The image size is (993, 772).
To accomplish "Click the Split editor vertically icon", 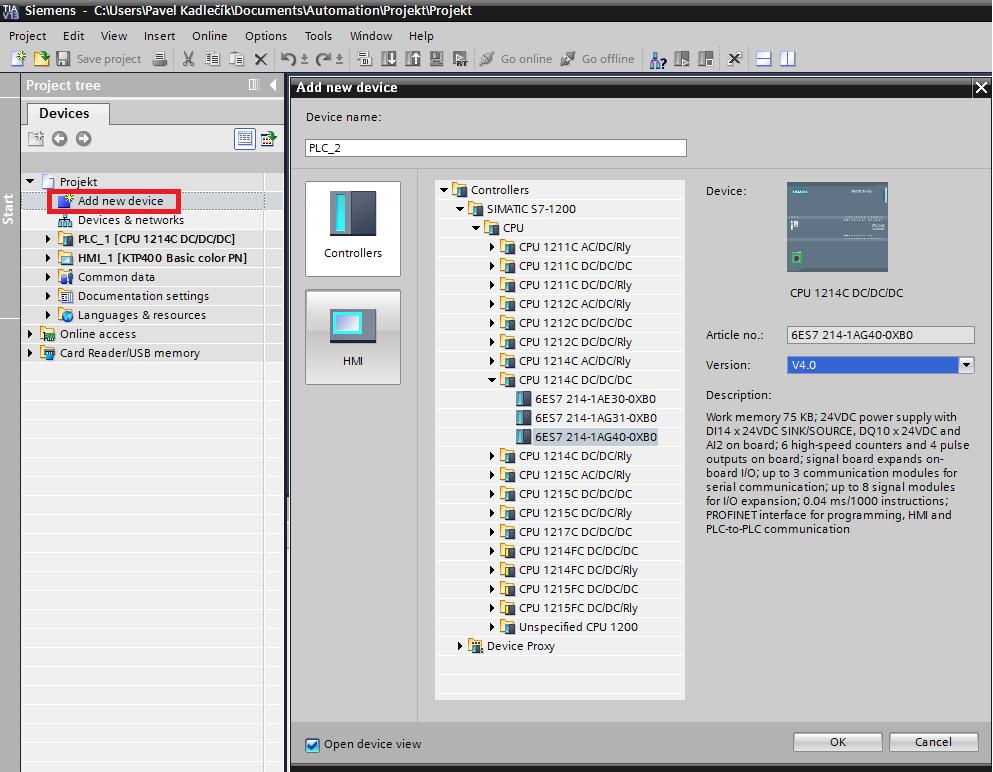I will coord(787,59).
